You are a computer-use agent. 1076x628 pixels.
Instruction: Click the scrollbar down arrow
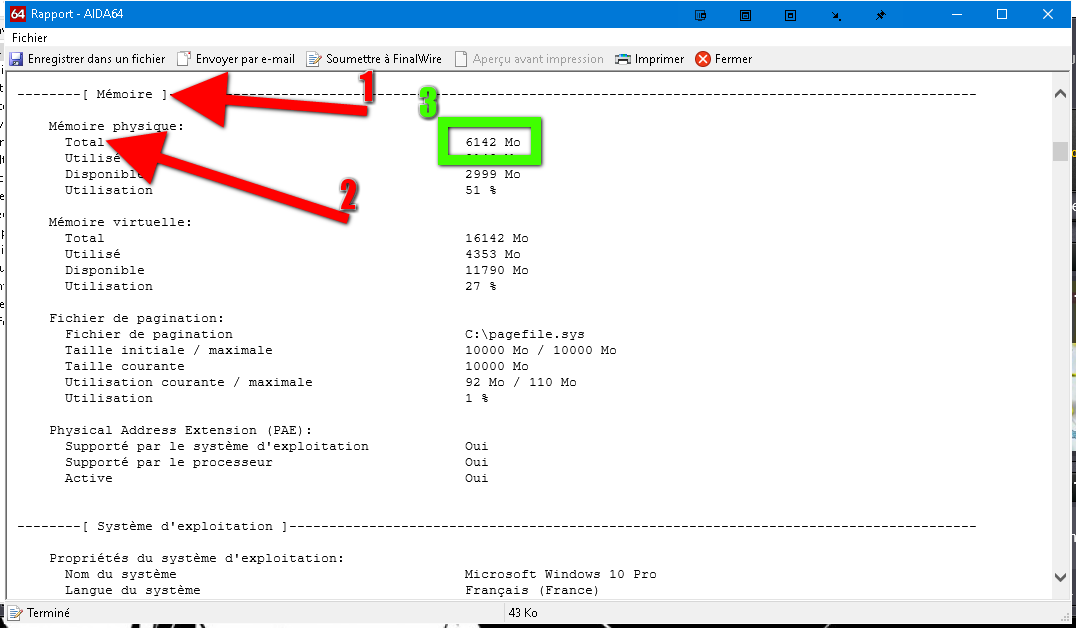(1060, 577)
